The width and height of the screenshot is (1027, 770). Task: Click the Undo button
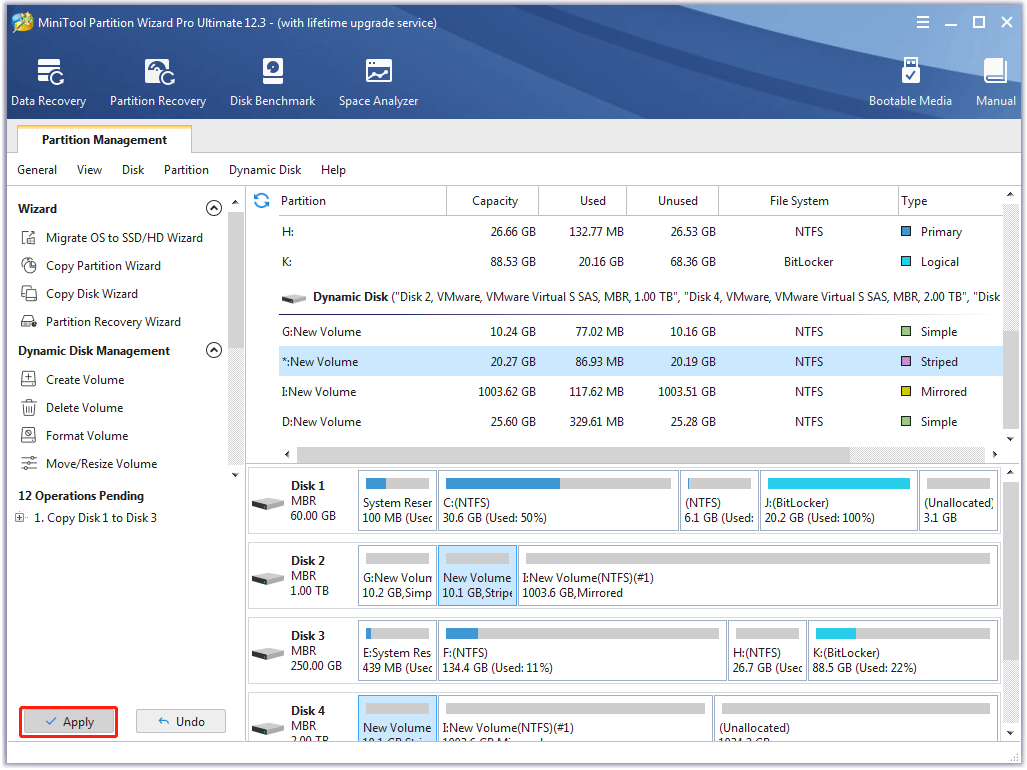pos(181,722)
